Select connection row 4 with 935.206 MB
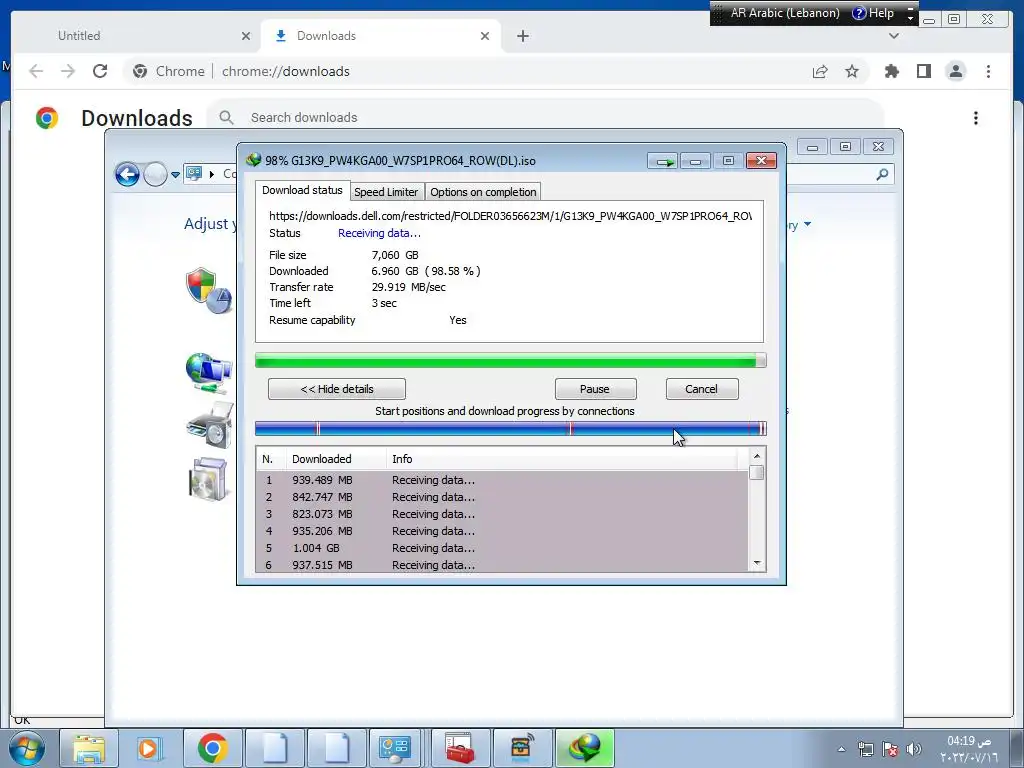Viewport: 1024px width, 768px height. click(502, 531)
